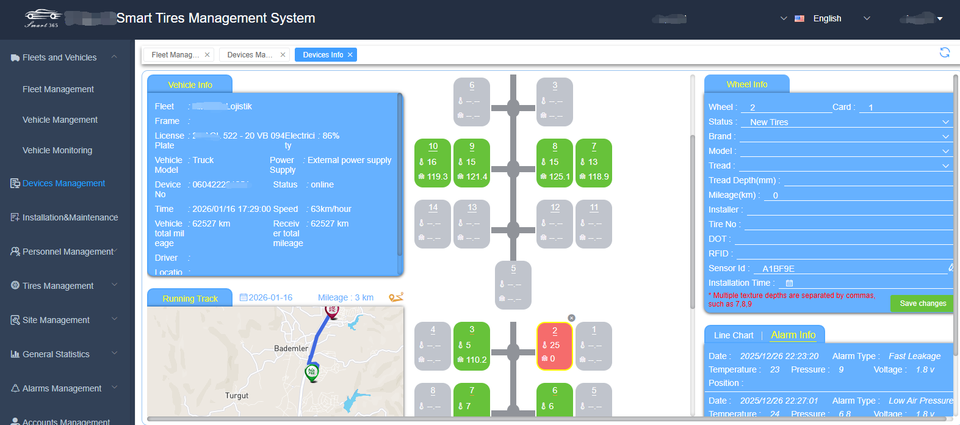Image resolution: width=960 pixels, height=425 pixels.
Task: Expand the Tires Management sidebar menu
Action: [x=67, y=285]
